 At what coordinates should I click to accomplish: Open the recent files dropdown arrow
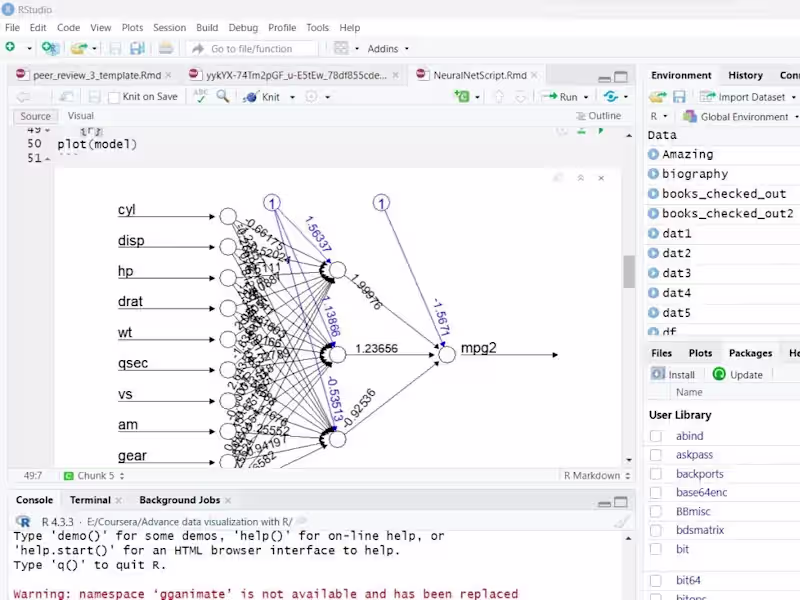click(94, 48)
